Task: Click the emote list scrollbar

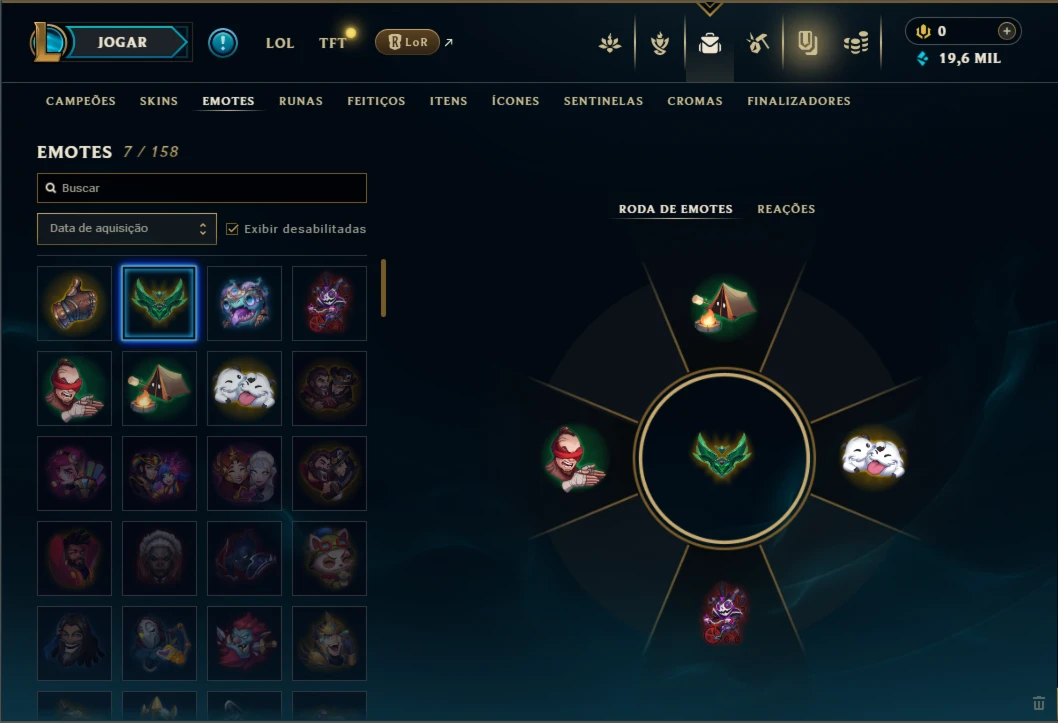Action: [383, 288]
